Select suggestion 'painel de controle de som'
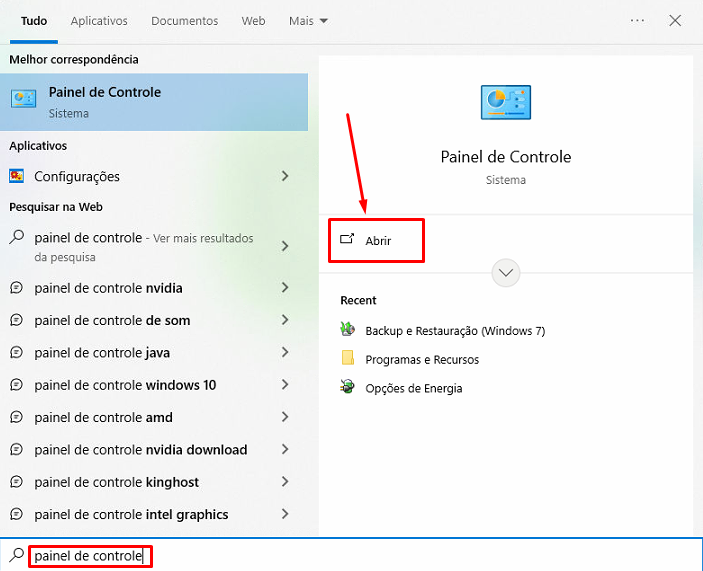 [x=154, y=320]
